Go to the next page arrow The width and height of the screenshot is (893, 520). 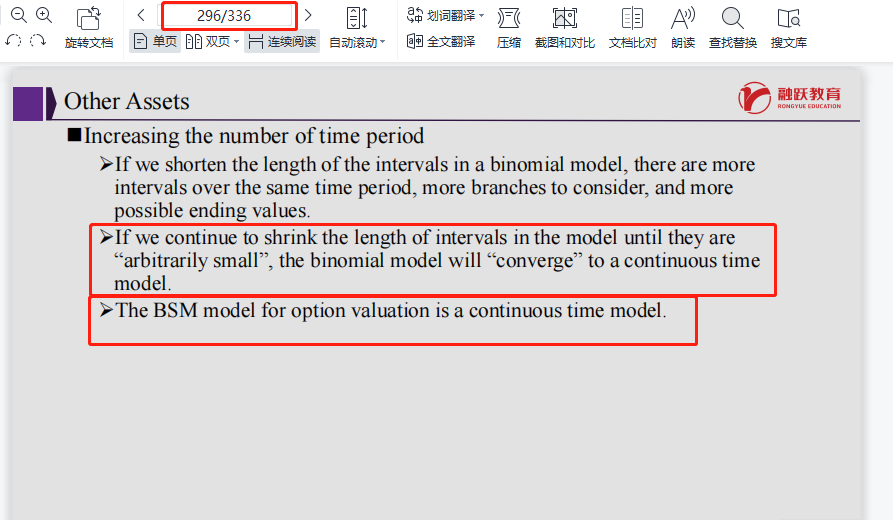pyautogui.click(x=308, y=15)
